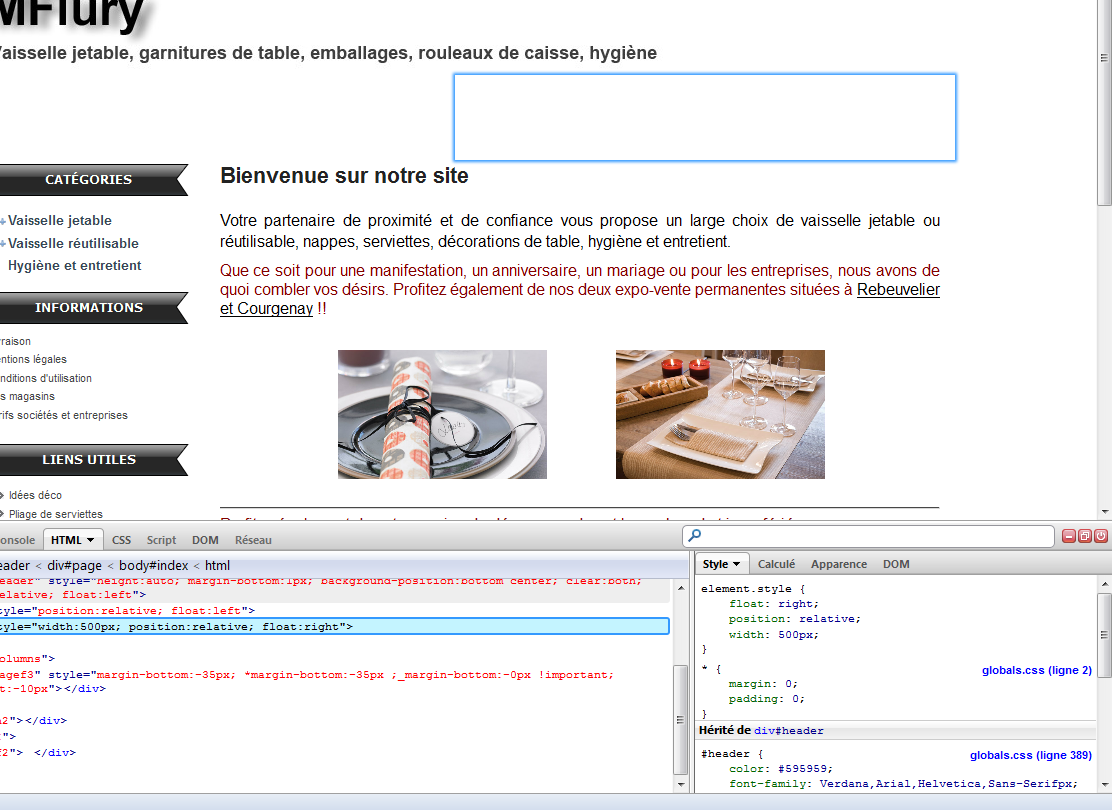The width and height of the screenshot is (1112, 810).
Task: Edit the padding: 0 rule value
Action: pyautogui.click(x=798, y=699)
